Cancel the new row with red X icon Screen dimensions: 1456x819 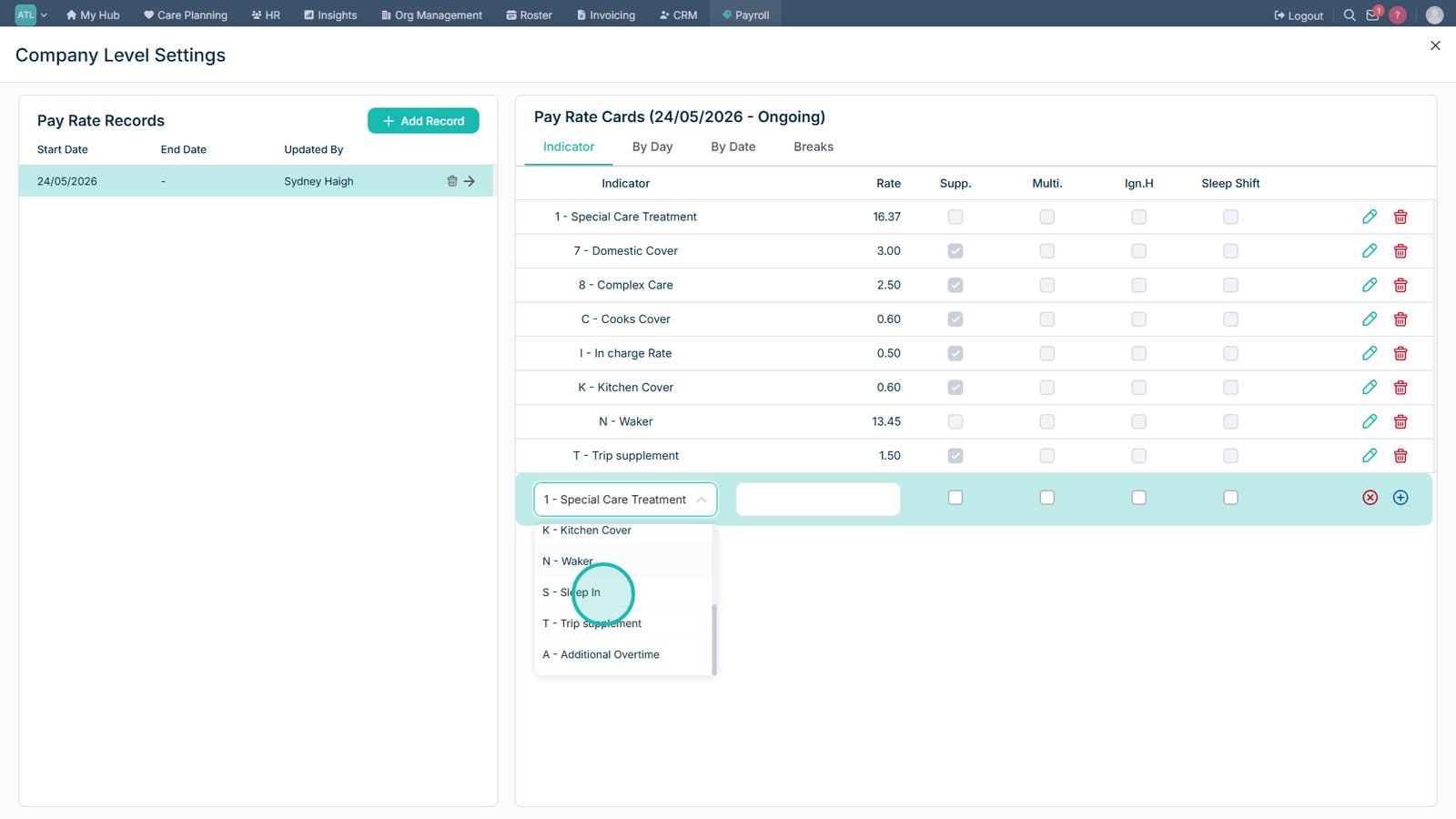(1370, 498)
